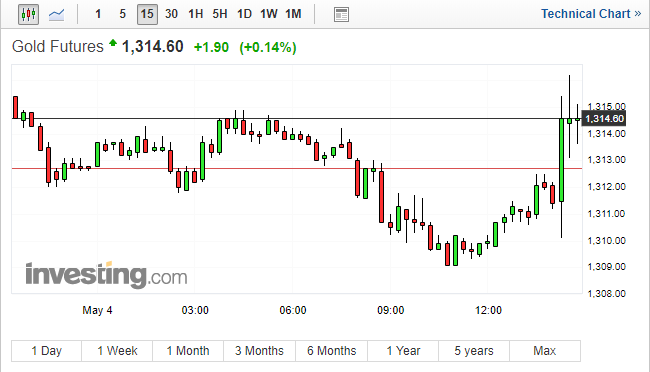Screen dimensions: 650x372
Task: Show the 1 Day range
Action: coord(46,351)
